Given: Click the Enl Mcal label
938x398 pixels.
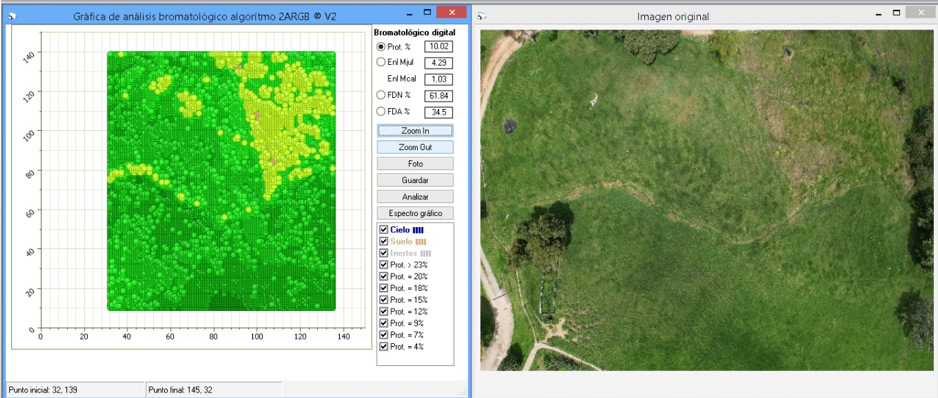Looking at the screenshot, I should [x=401, y=79].
